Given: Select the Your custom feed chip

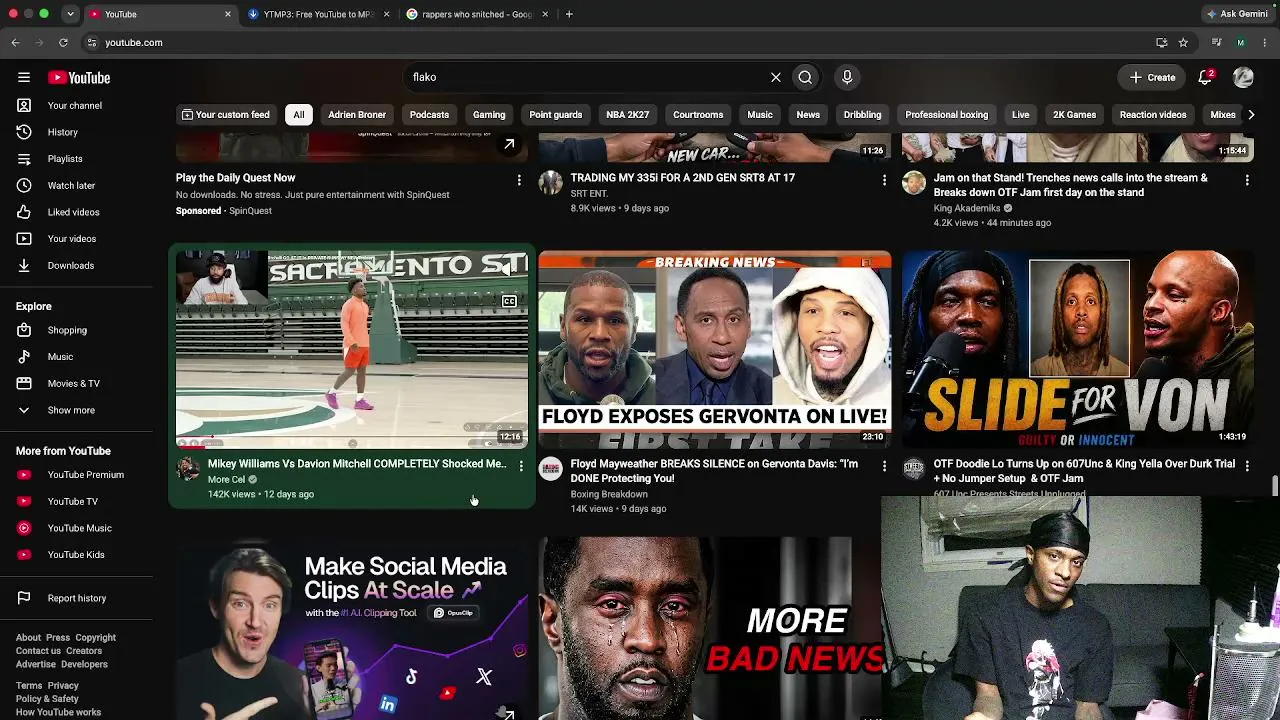Looking at the screenshot, I should [x=225, y=114].
